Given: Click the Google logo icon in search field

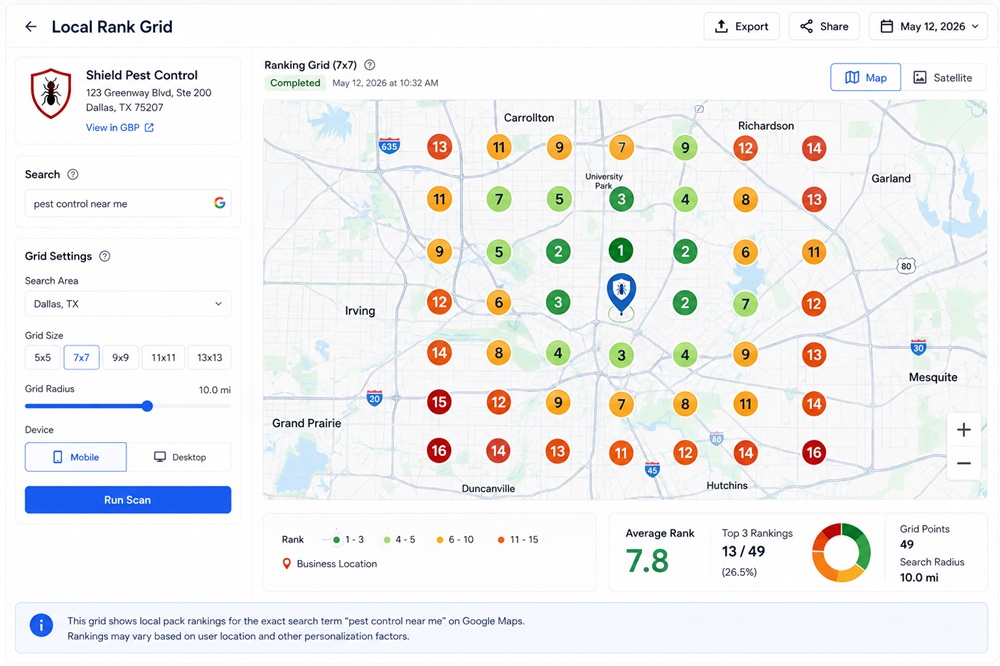Looking at the screenshot, I should pos(219,203).
